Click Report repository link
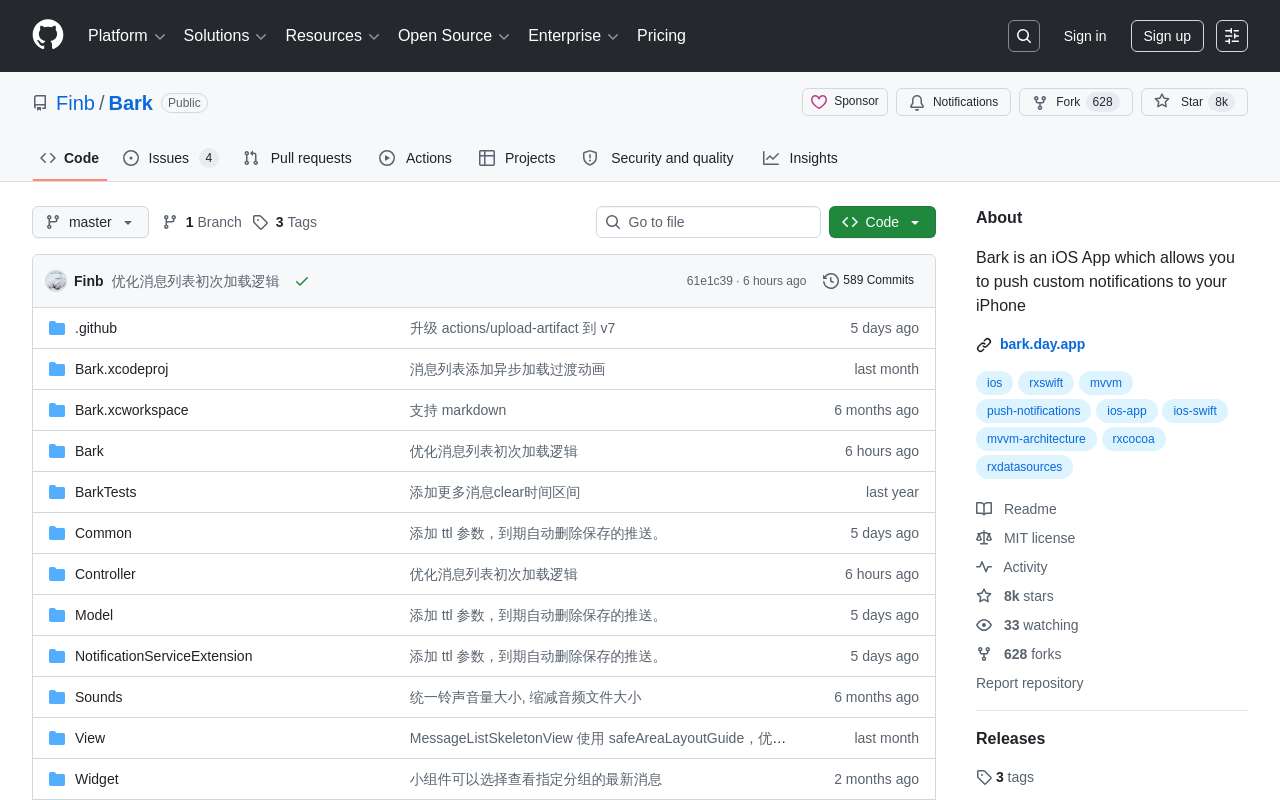This screenshot has height=800, width=1280. pyautogui.click(x=1029, y=683)
